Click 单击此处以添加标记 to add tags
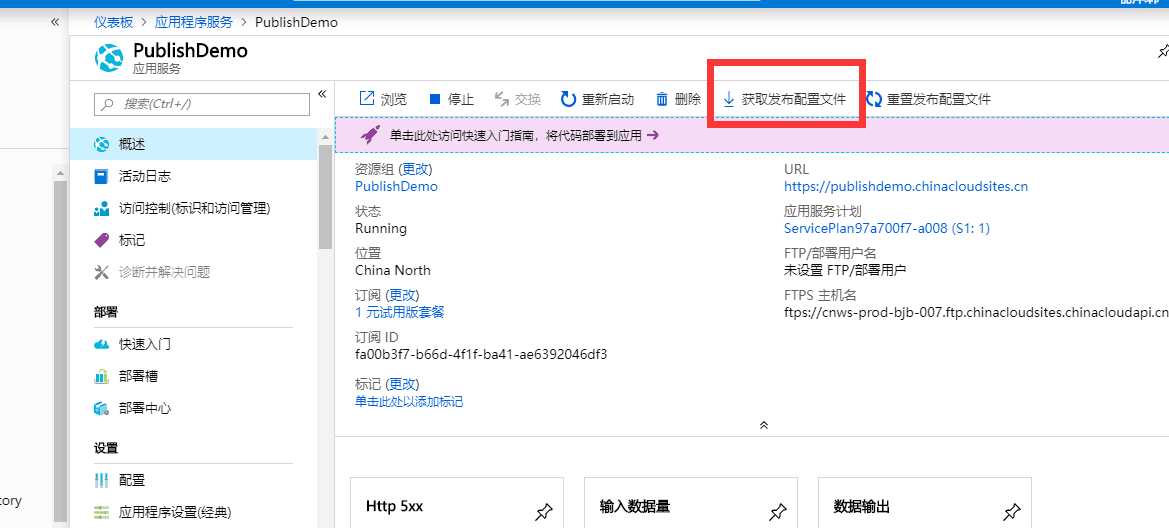1169x528 pixels. (409, 402)
